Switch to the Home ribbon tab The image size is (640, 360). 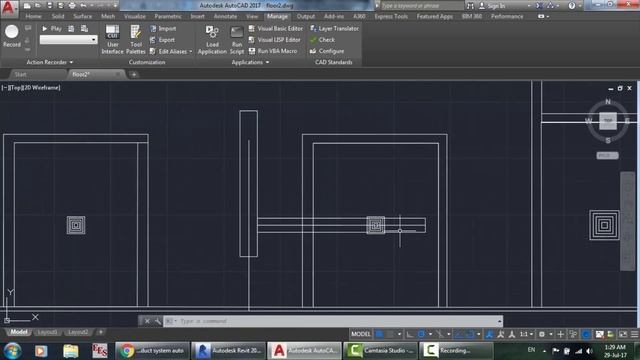[33, 16]
